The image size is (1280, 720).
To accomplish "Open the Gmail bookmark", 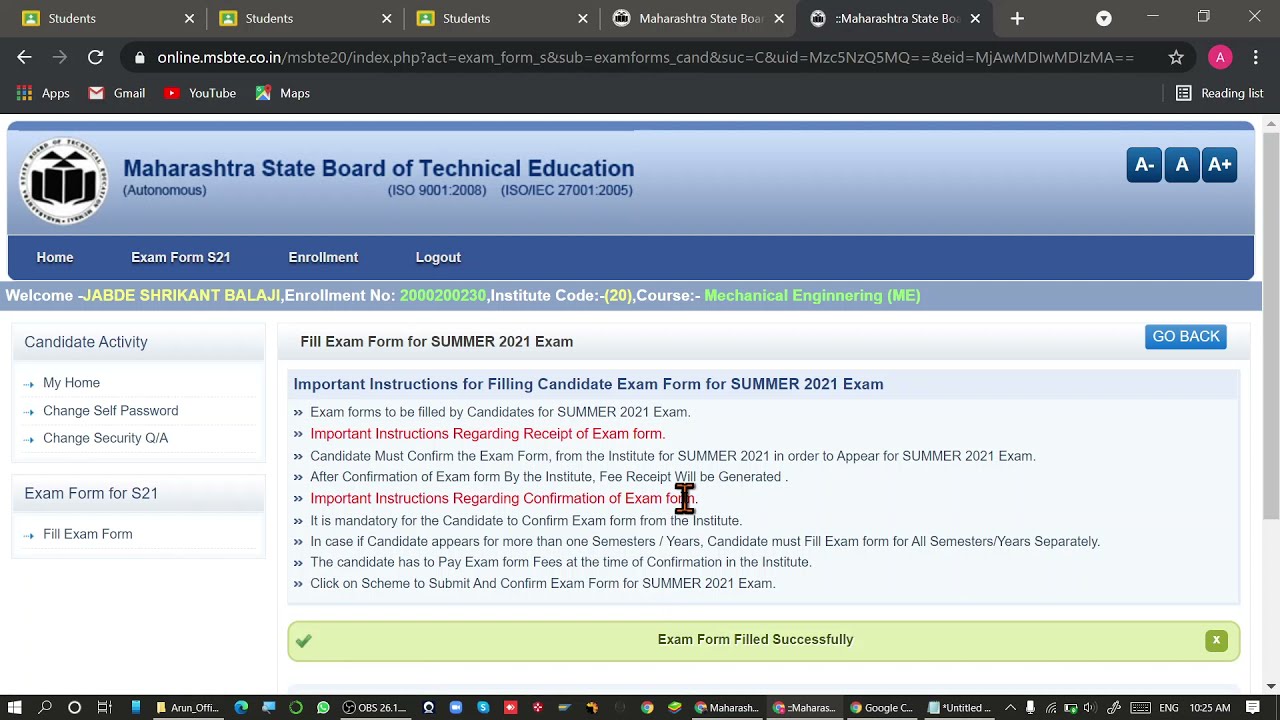I will pos(117,93).
